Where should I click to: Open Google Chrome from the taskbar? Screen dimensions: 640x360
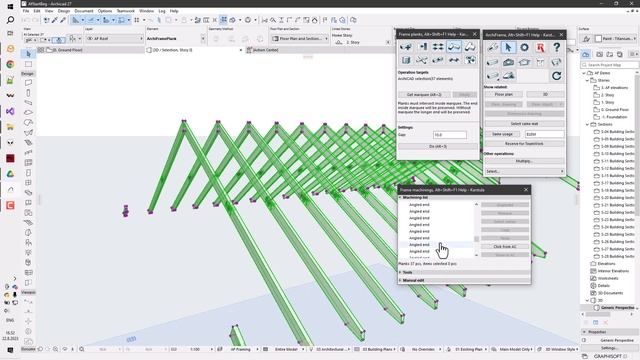click(10, 64)
